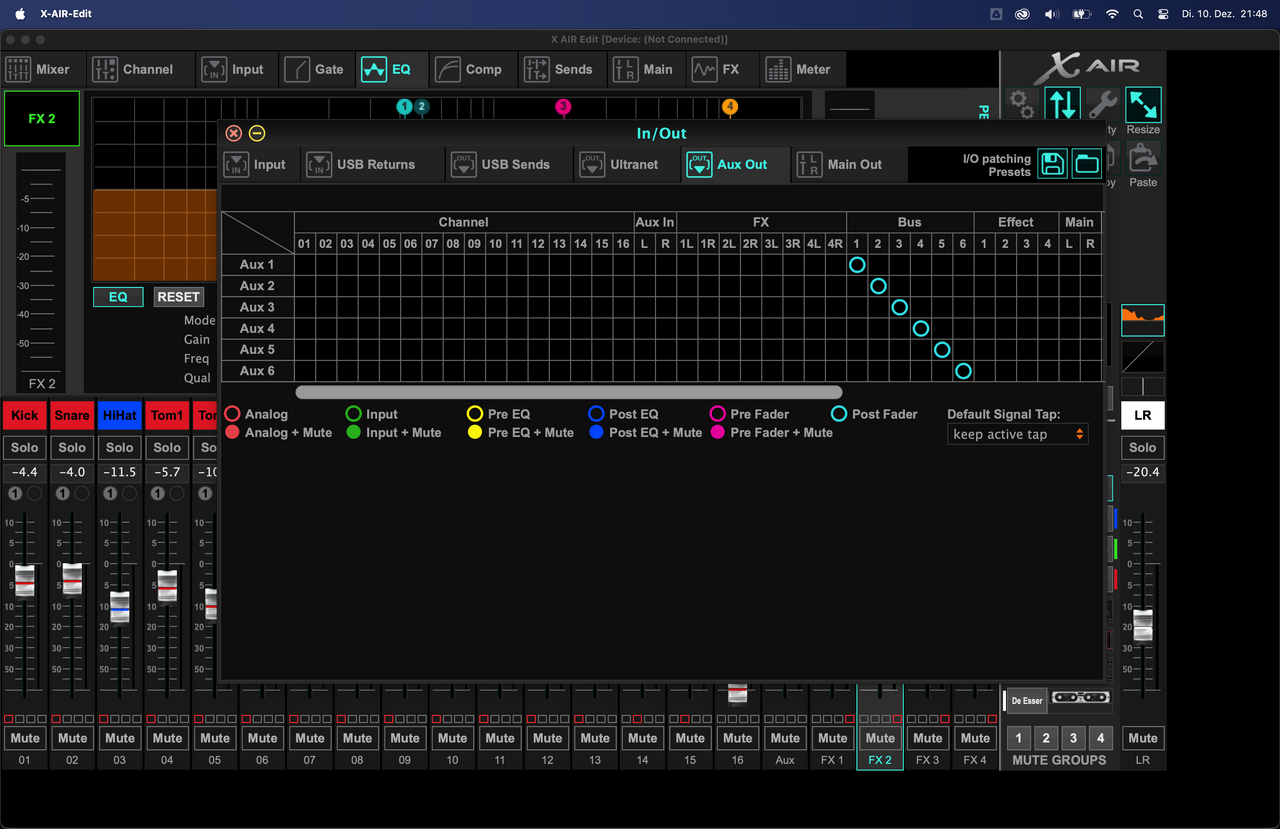The image size is (1280, 829).
Task: Load I/O patching preset folder icon
Action: click(1087, 164)
